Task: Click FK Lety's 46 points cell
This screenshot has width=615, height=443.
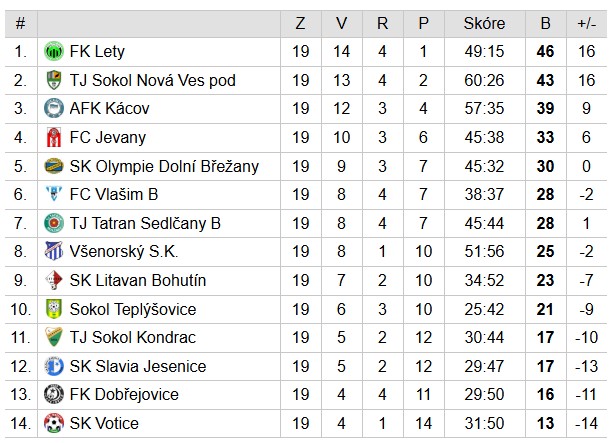Action: [545, 51]
